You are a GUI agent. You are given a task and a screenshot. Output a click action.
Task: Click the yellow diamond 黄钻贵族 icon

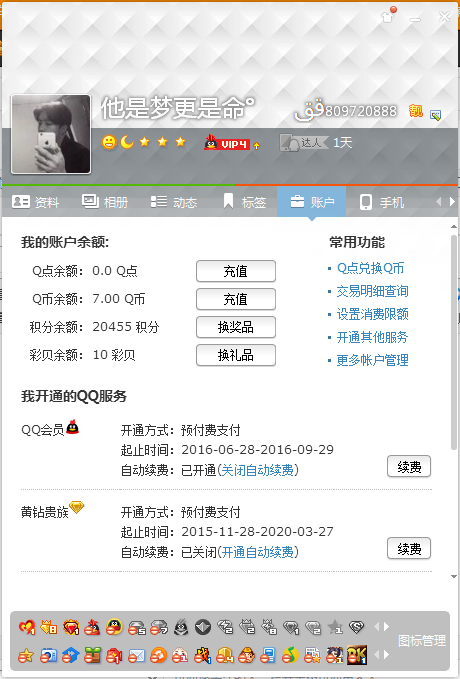click(77, 507)
